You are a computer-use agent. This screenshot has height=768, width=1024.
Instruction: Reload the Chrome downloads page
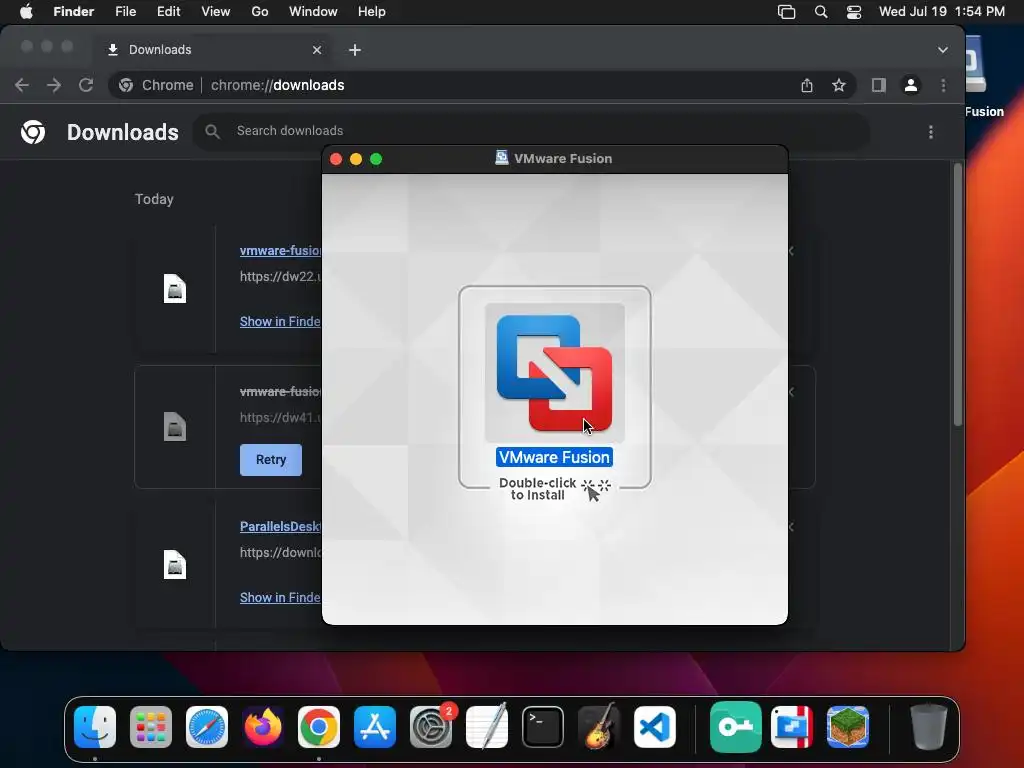(86, 85)
